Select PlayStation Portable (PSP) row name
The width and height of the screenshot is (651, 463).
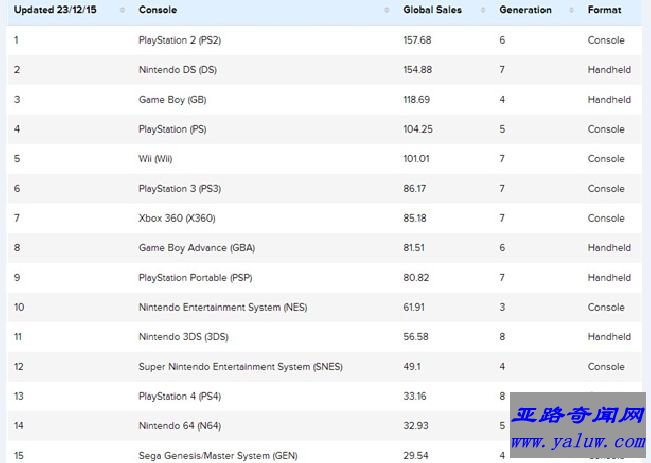(x=196, y=277)
